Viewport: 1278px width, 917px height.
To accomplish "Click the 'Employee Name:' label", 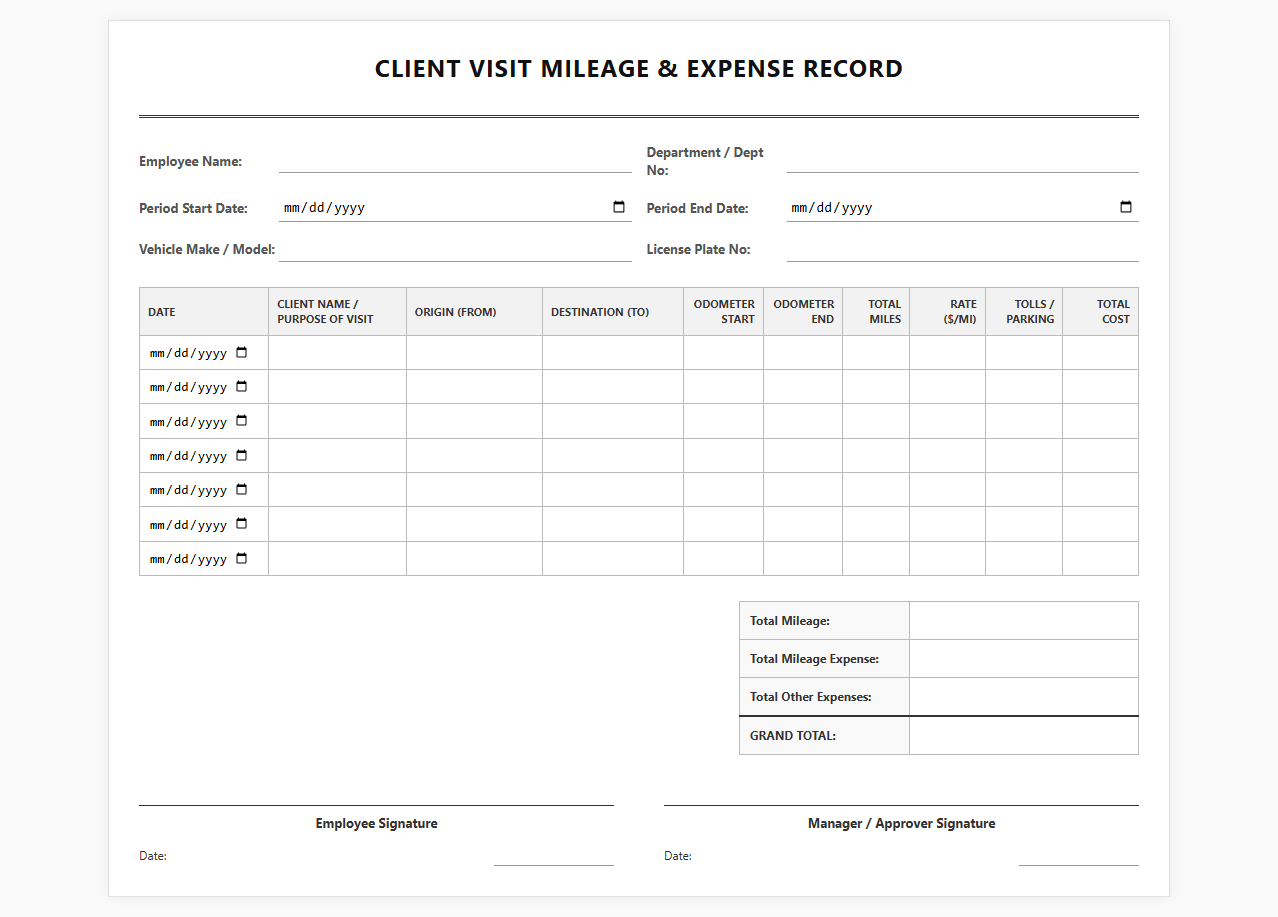I will tap(190, 161).
